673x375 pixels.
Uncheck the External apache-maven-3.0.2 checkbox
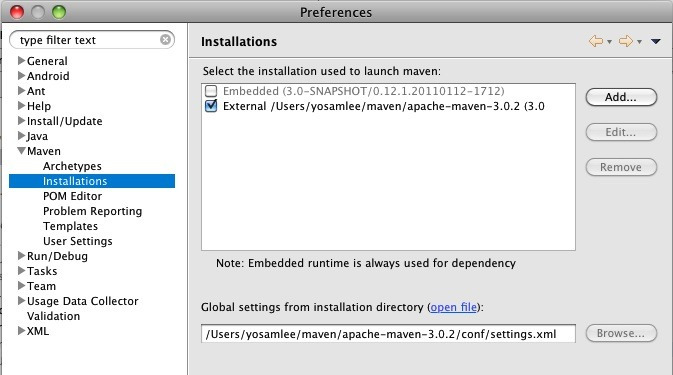point(211,106)
